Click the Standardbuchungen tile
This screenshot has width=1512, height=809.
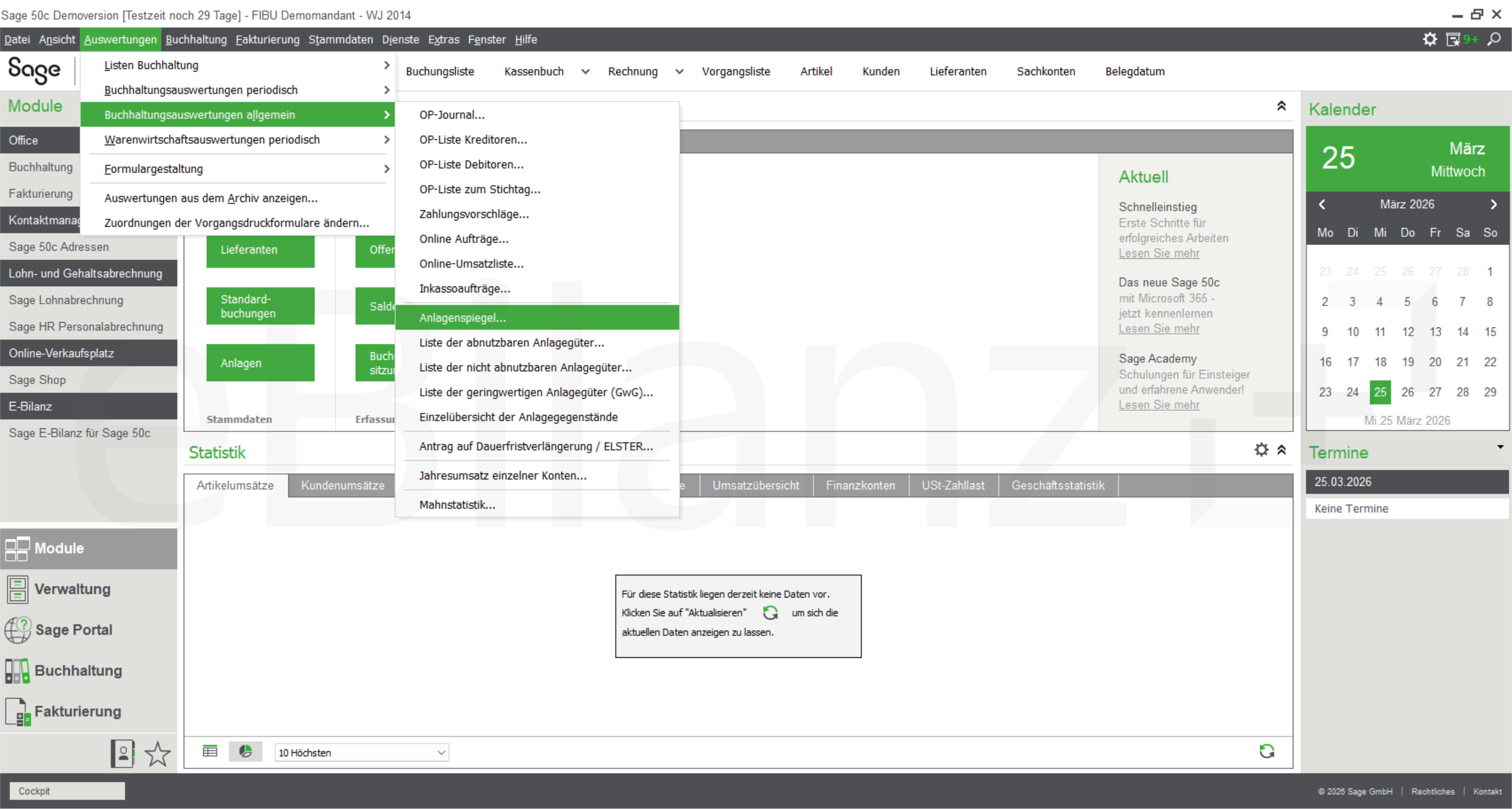[260, 306]
